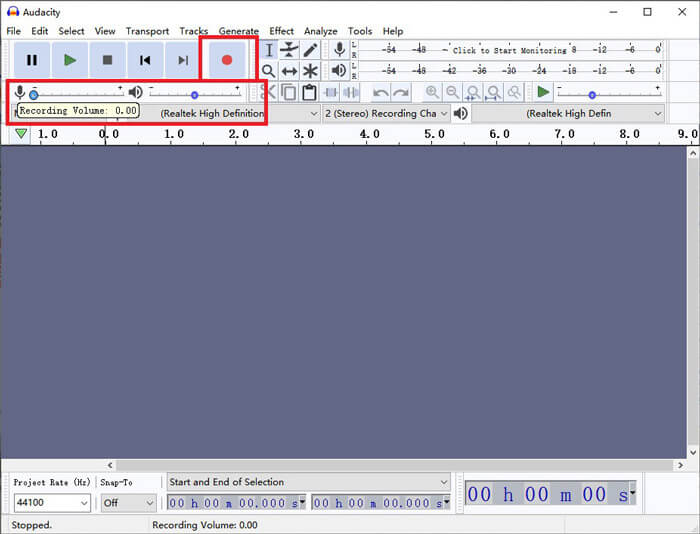Open the Project Rate 44100 dropdown
The width and height of the screenshot is (700, 534).
coord(52,503)
